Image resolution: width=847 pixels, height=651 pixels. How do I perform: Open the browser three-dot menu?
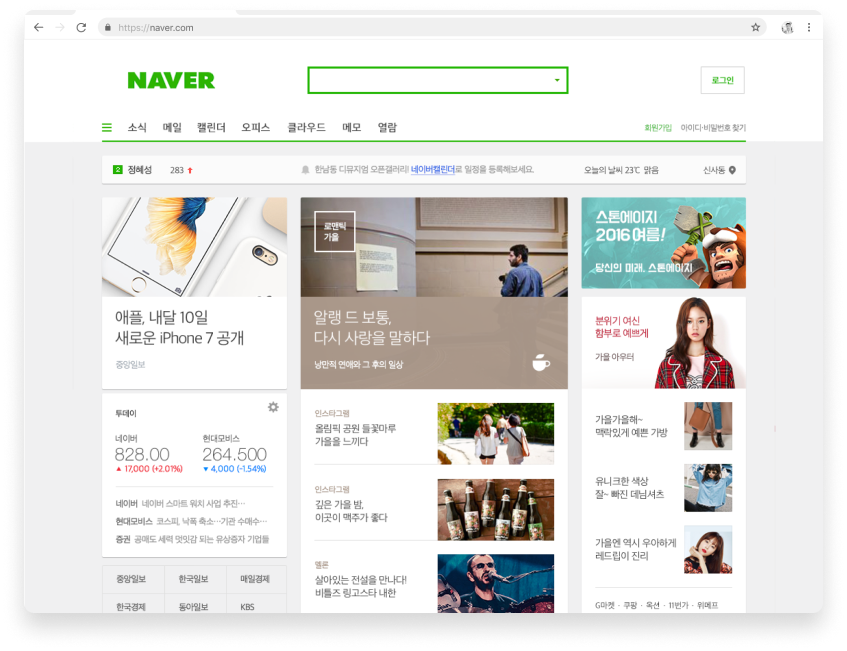809,27
